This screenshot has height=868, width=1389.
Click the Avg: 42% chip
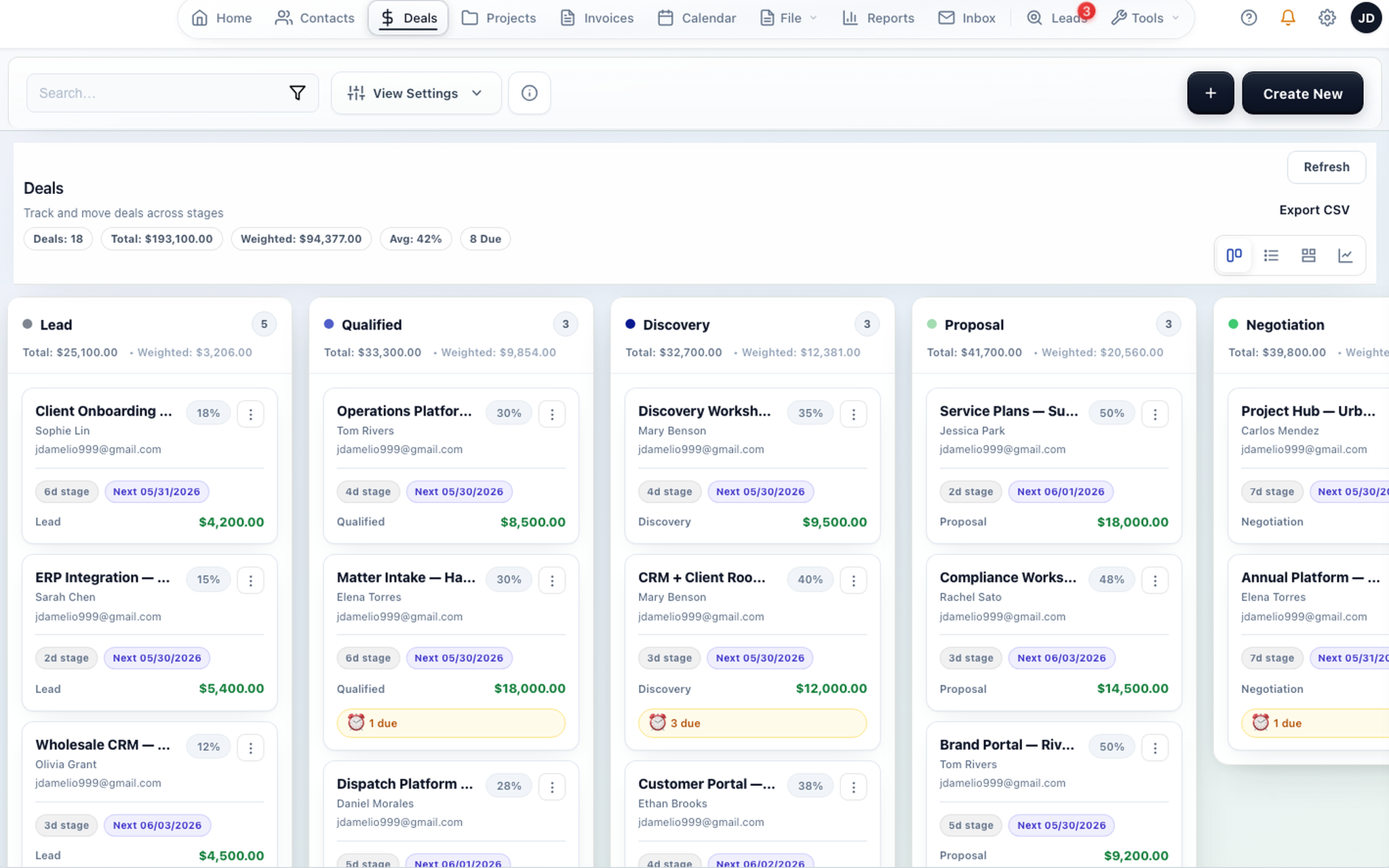pyautogui.click(x=416, y=239)
